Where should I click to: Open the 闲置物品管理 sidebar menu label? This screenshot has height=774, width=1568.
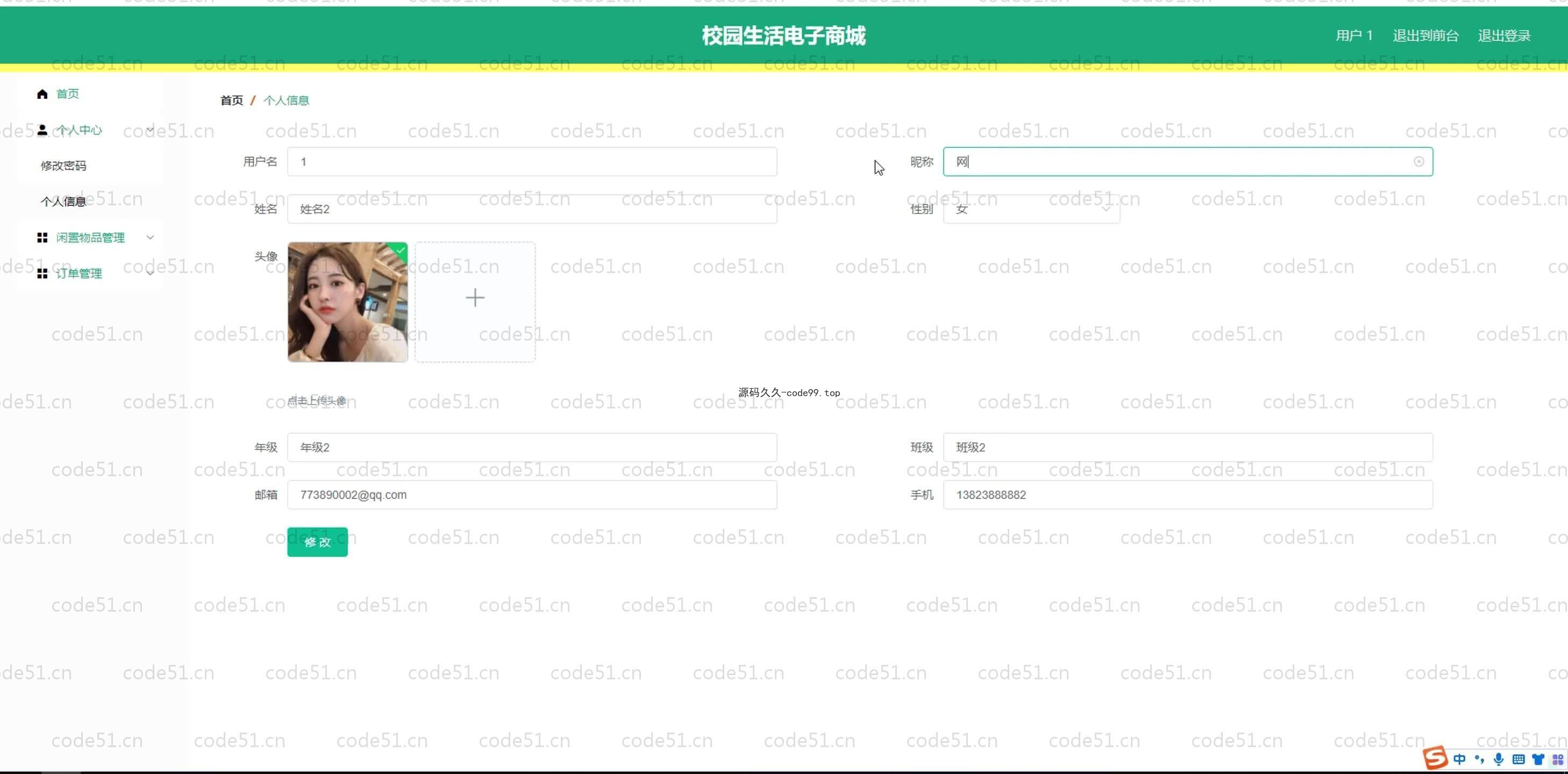click(90, 238)
